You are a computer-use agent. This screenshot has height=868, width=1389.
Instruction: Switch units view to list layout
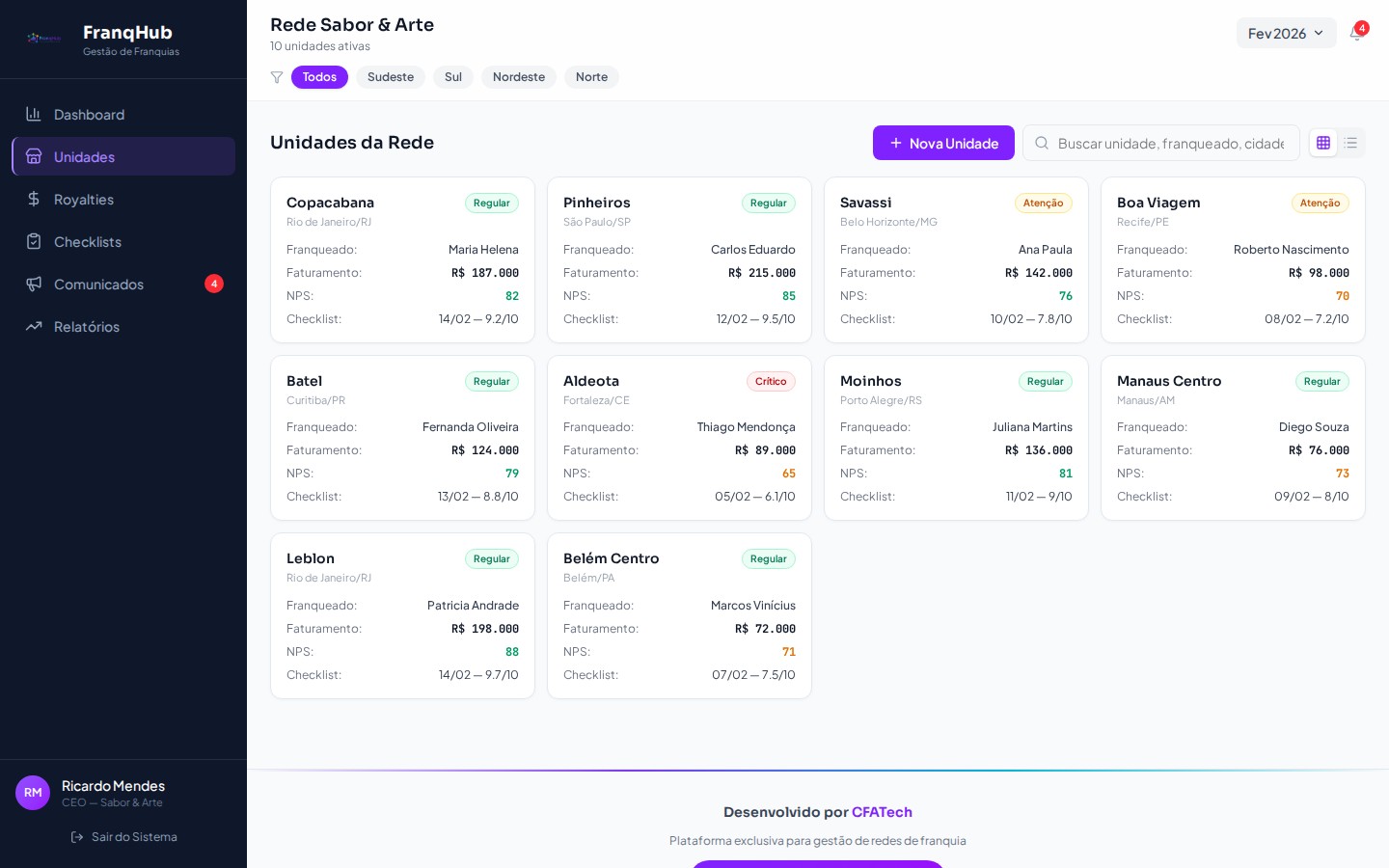click(1350, 143)
